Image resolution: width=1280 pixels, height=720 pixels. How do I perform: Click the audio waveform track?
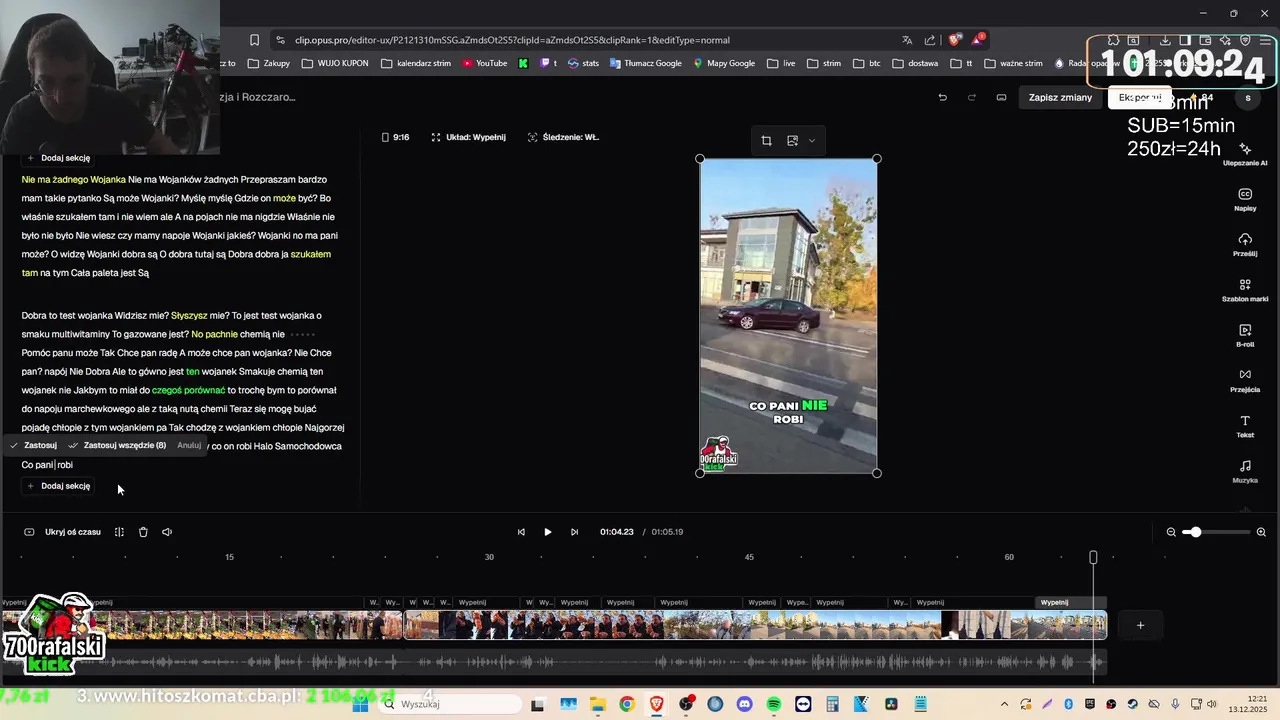point(552,661)
